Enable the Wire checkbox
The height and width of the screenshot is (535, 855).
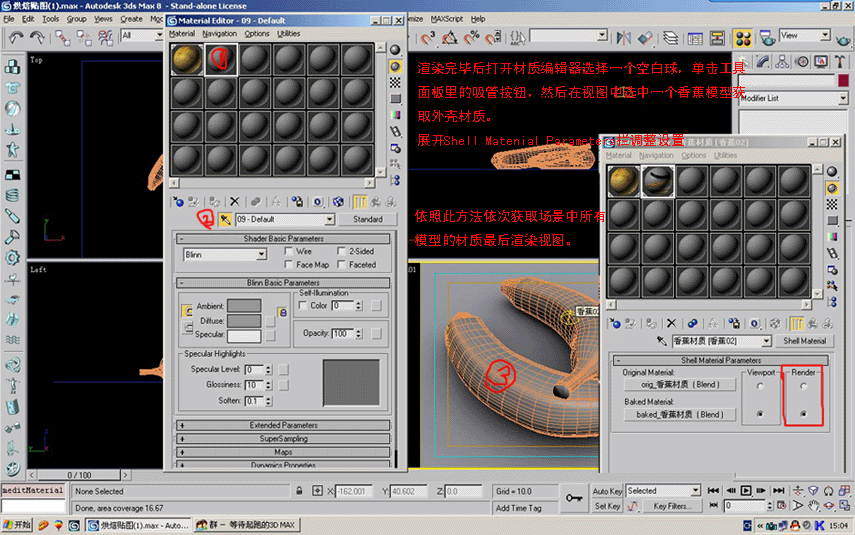288,251
